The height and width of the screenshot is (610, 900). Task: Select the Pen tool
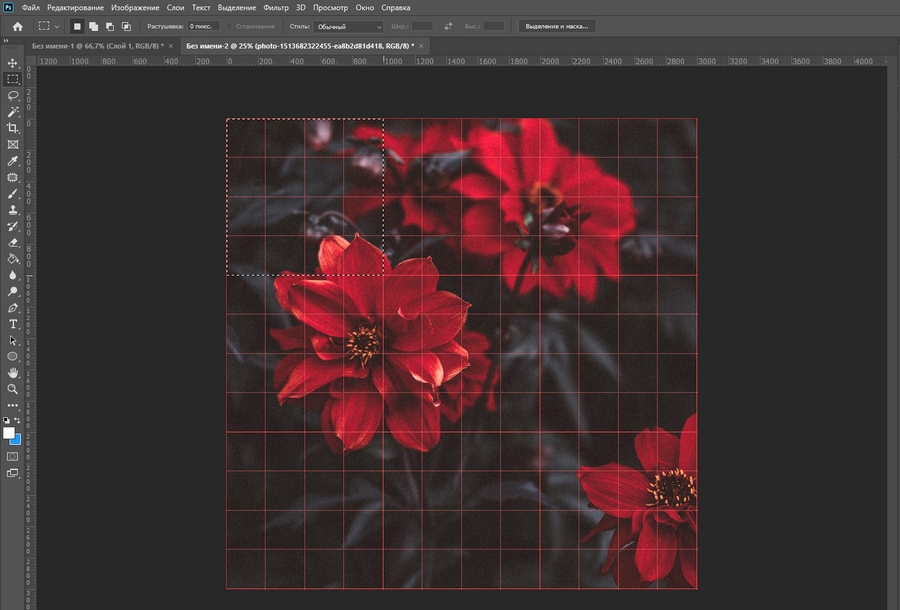click(13, 308)
